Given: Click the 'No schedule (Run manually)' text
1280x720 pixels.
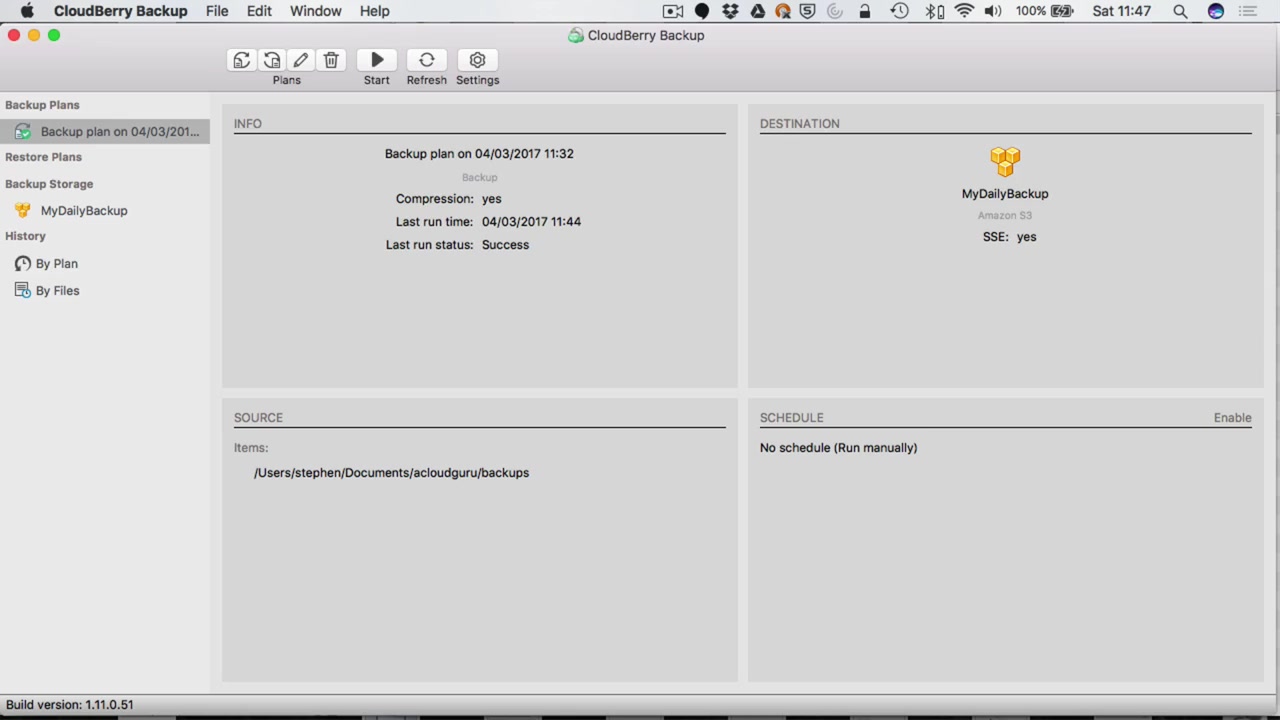Looking at the screenshot, I should 838,448.
